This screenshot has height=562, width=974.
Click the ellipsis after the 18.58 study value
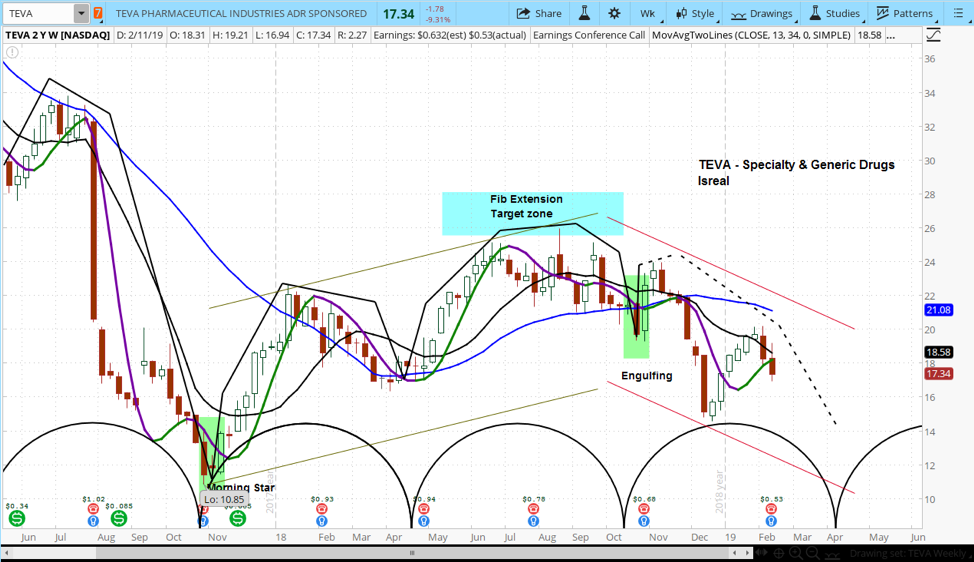click(x=891, y=35)
